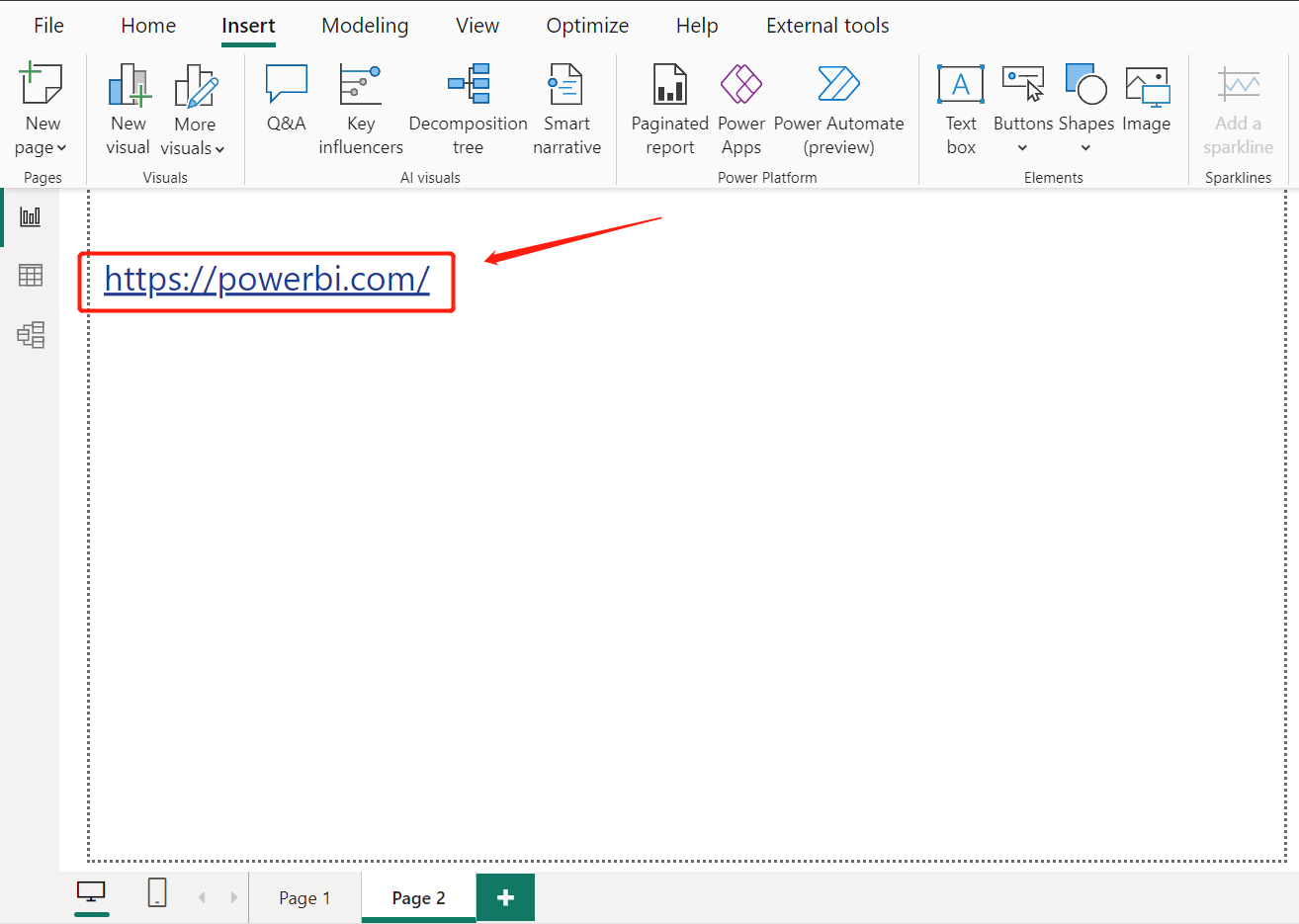Insert an Image element
Image resolution: width=1299 pixels, height=924 pixels.
(1147, 99)
